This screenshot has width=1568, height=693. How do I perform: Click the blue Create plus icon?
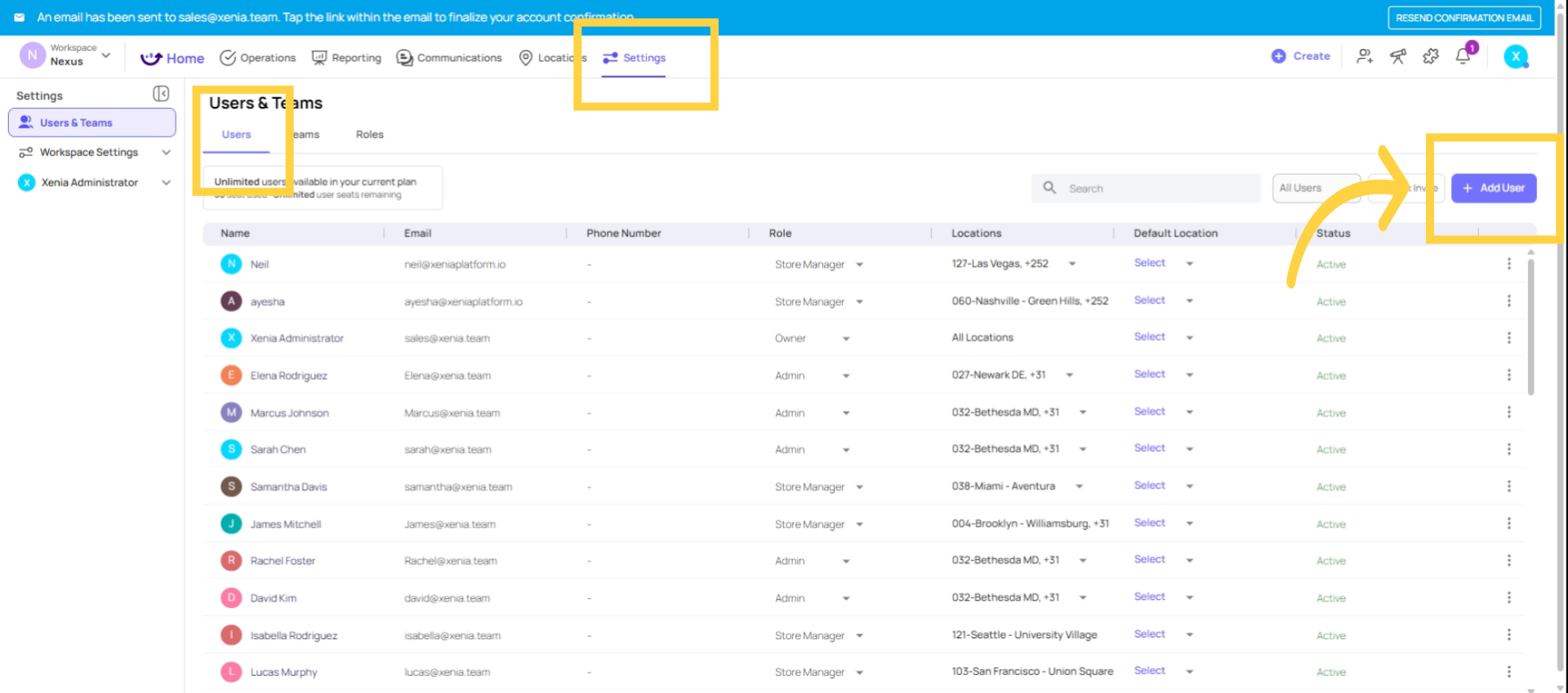pos(1279,56)
